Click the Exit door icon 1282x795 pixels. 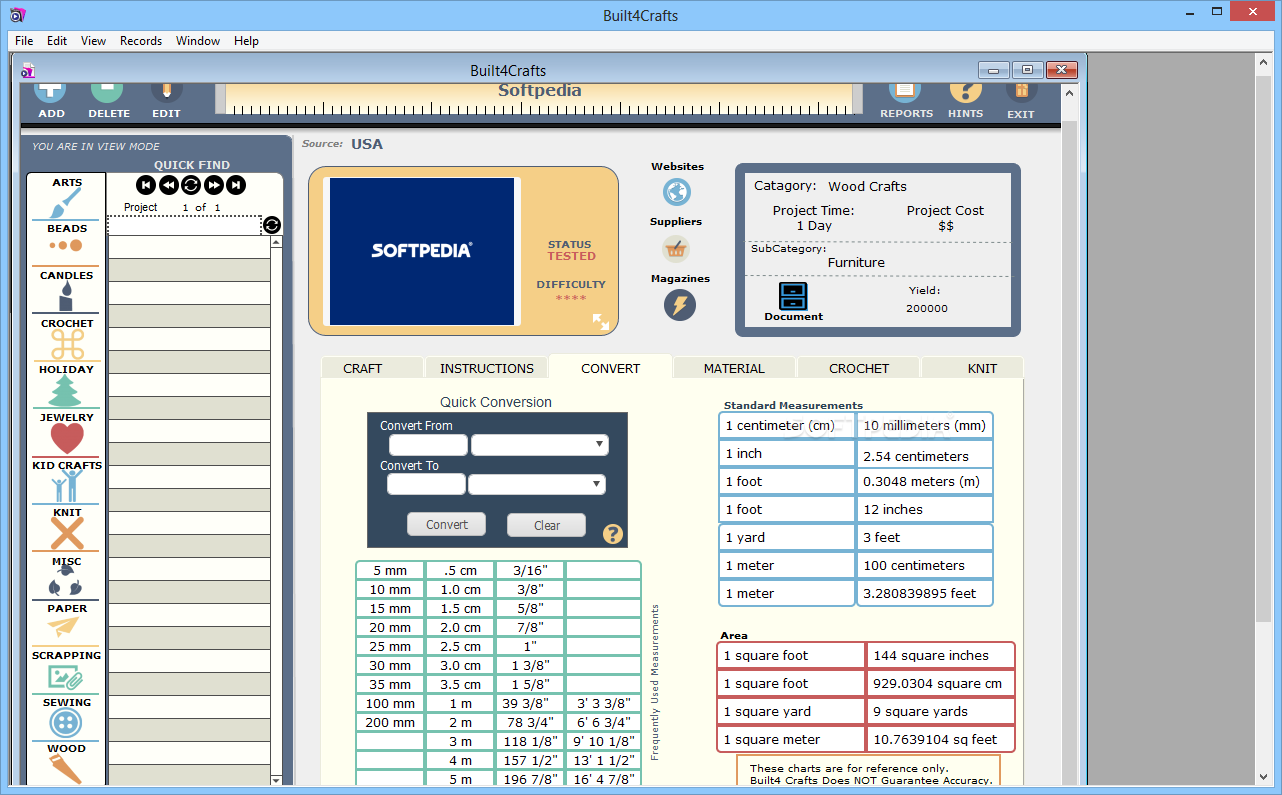tap(1021, 92)
